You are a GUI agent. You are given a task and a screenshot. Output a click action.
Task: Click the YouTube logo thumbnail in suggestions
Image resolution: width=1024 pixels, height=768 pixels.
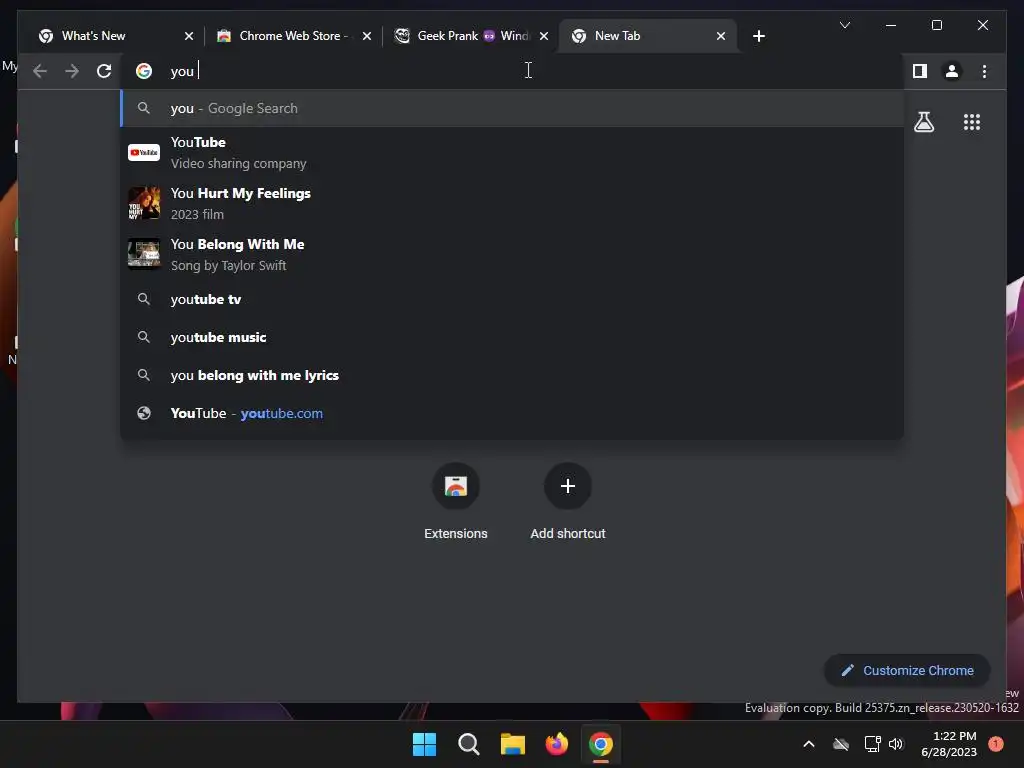144,153
